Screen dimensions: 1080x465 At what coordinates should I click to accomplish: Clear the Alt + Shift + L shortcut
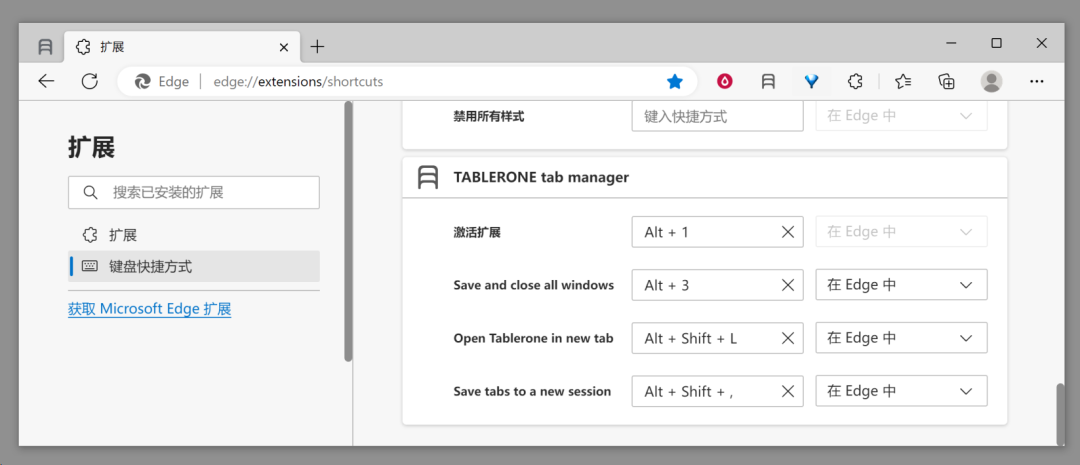[788, 338]
